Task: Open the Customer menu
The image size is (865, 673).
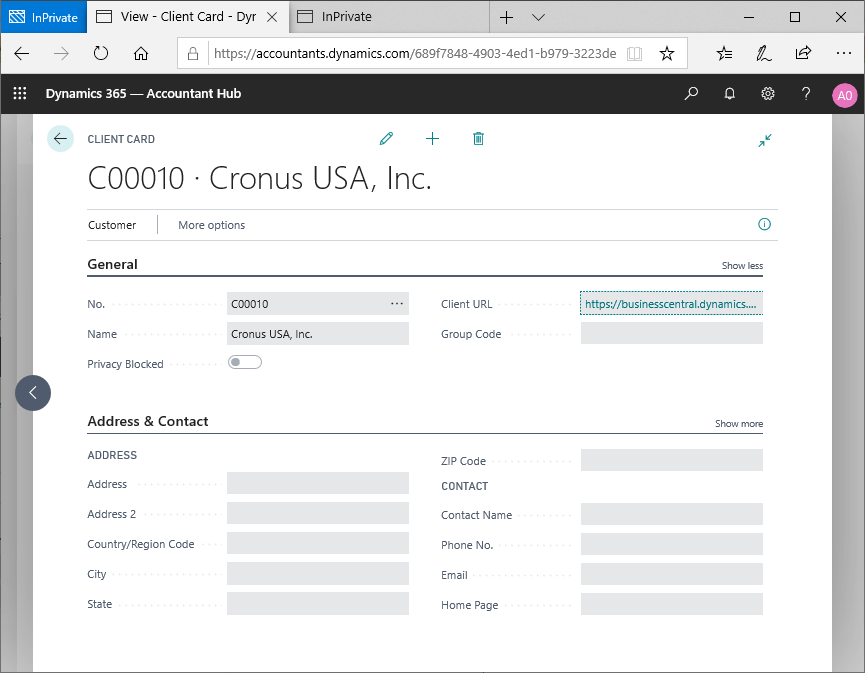Action: [112, 225]
